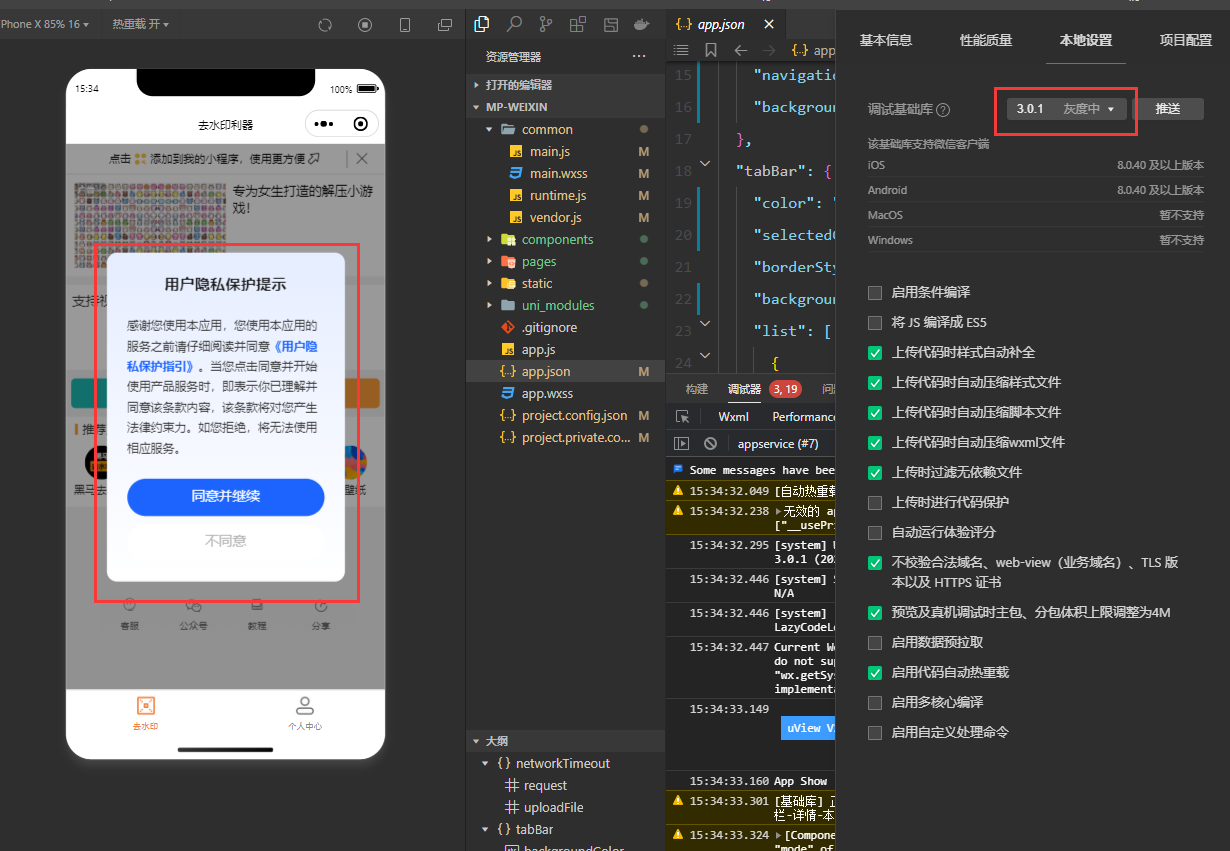
Task: Open the Wxml debugger tab
Action: [734, 417]
